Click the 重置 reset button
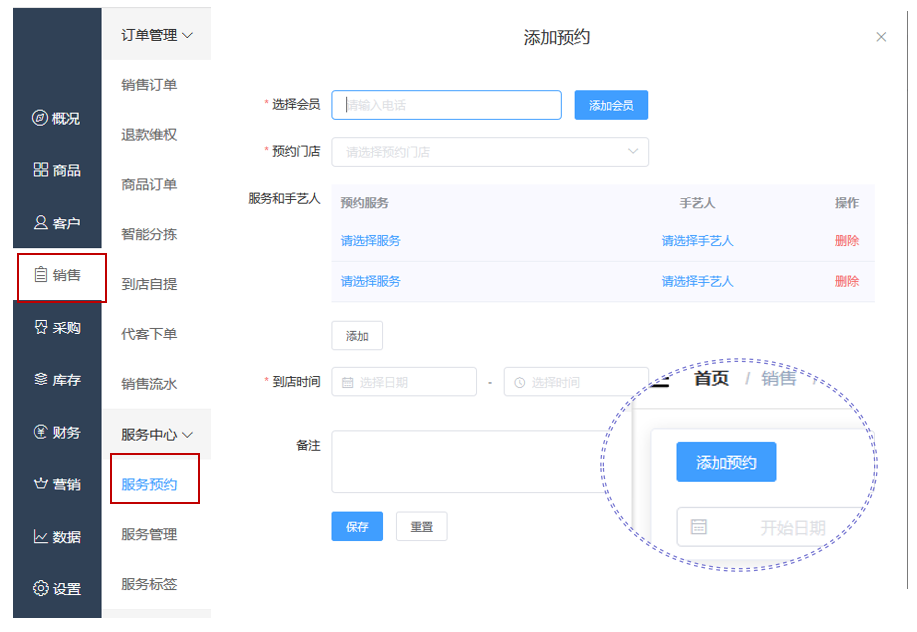Screen dimensions: 917x632 point(422,526)
